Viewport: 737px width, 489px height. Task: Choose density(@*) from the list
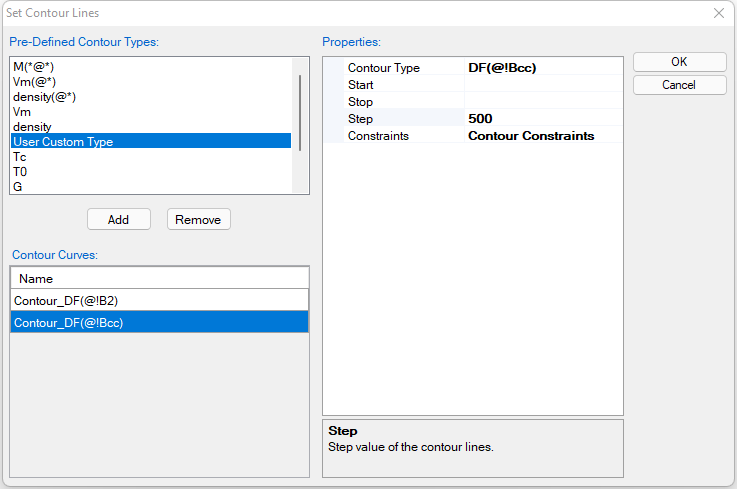[44, 97]
